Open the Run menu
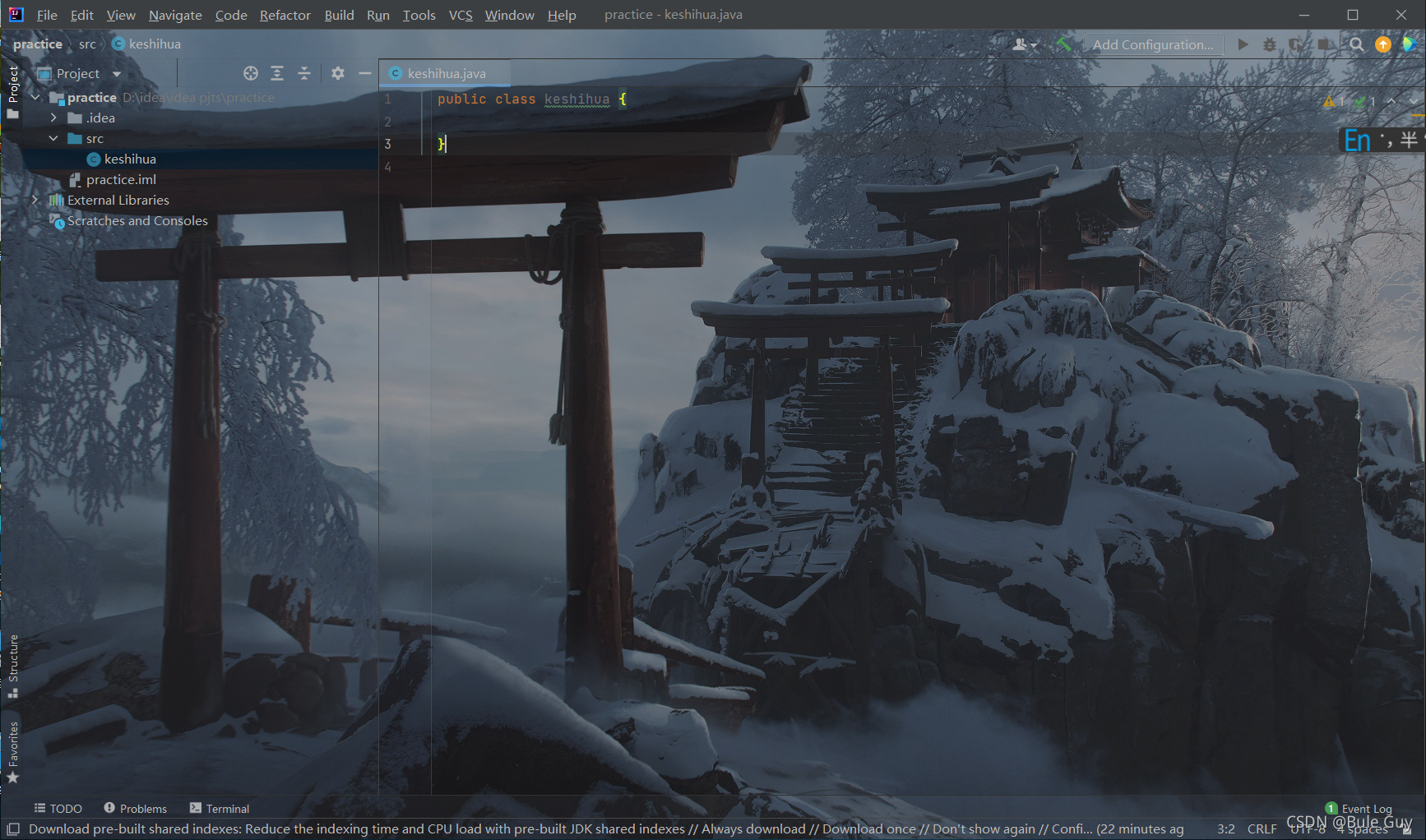 pos(378,15)
